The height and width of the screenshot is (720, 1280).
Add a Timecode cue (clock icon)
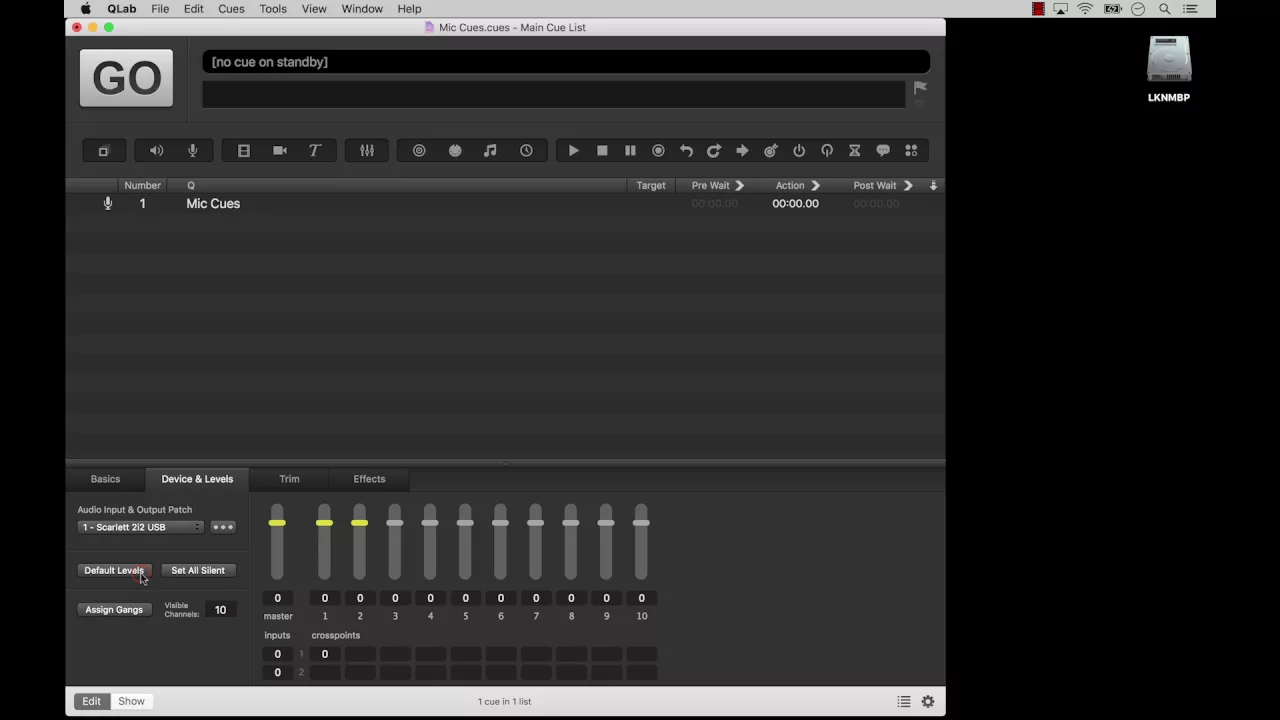coord(526,151)
